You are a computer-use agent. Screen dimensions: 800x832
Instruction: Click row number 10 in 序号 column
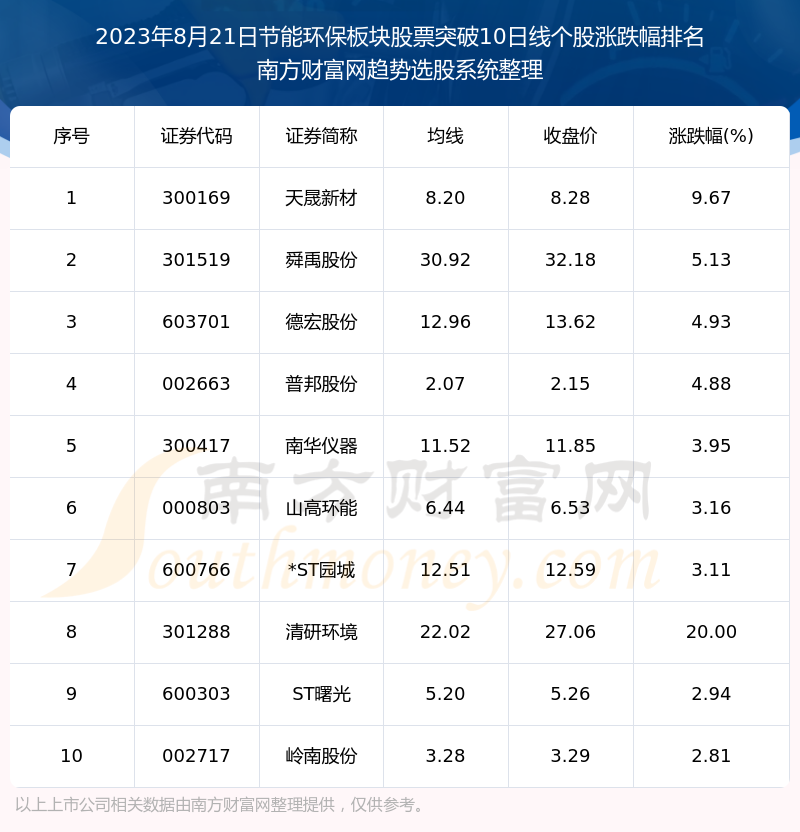[72, 757]
